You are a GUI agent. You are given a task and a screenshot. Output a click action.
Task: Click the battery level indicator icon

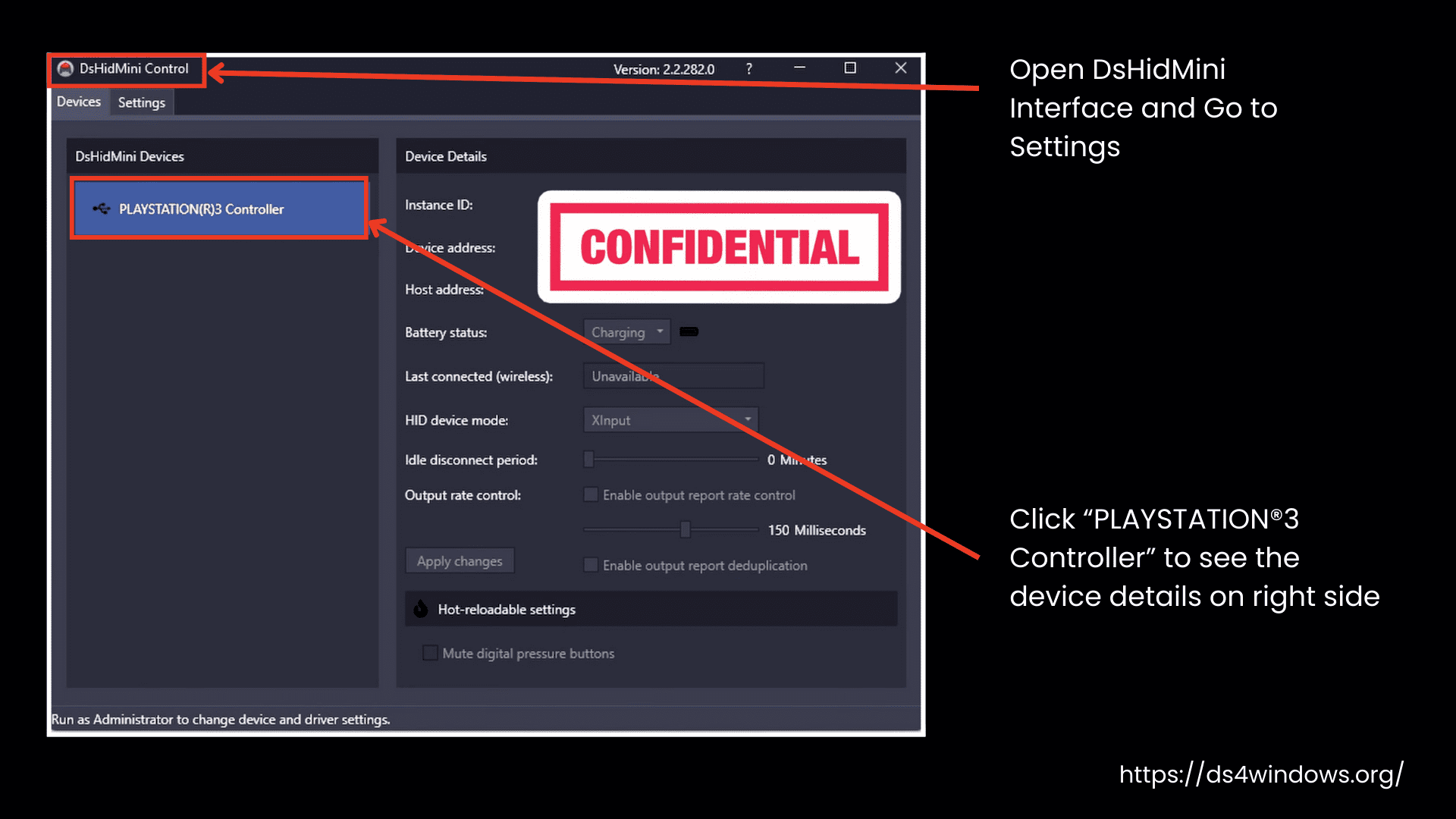click(x=689, y=331)
